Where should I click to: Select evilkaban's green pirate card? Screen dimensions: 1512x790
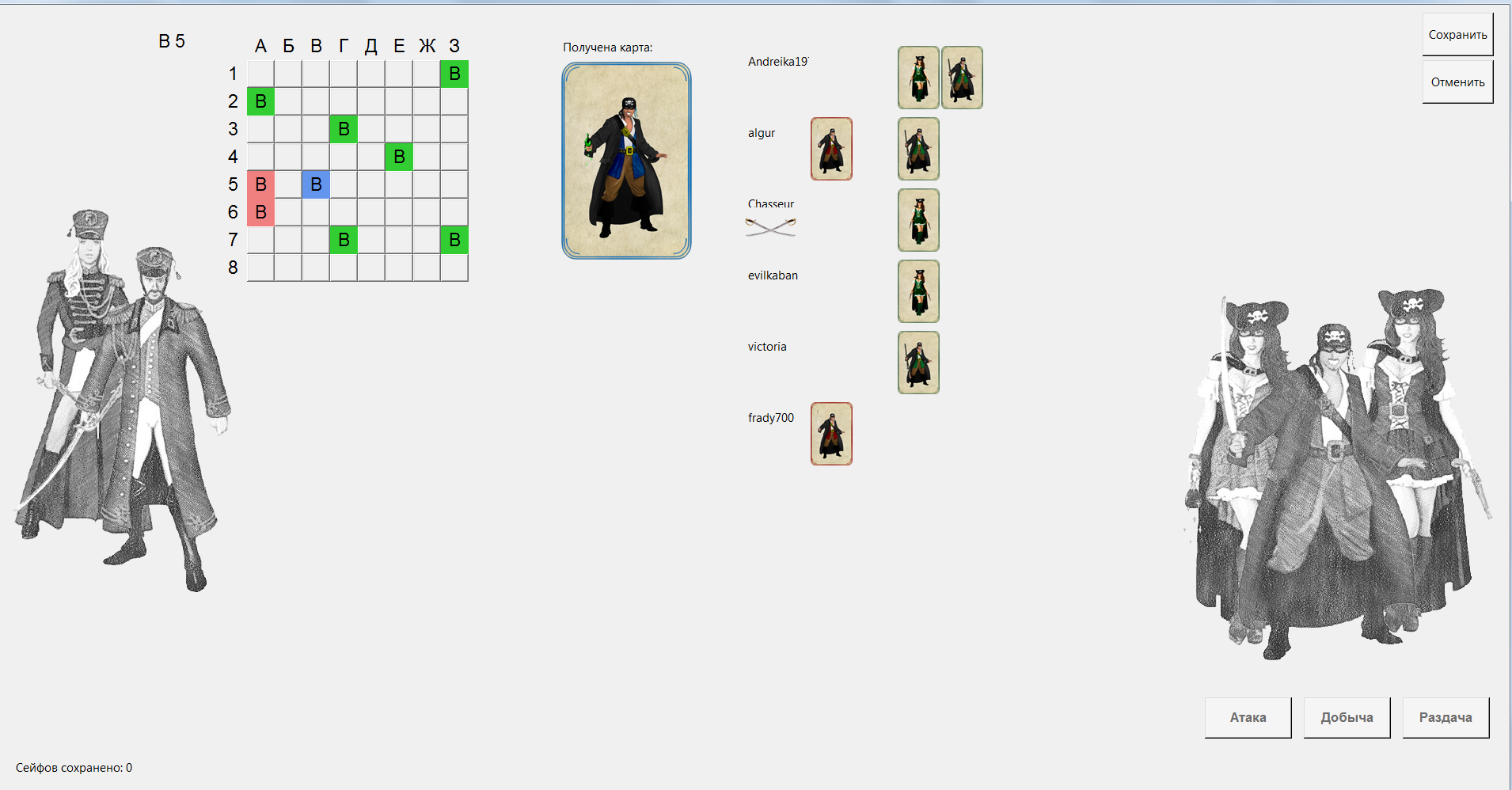coord(918,291)
